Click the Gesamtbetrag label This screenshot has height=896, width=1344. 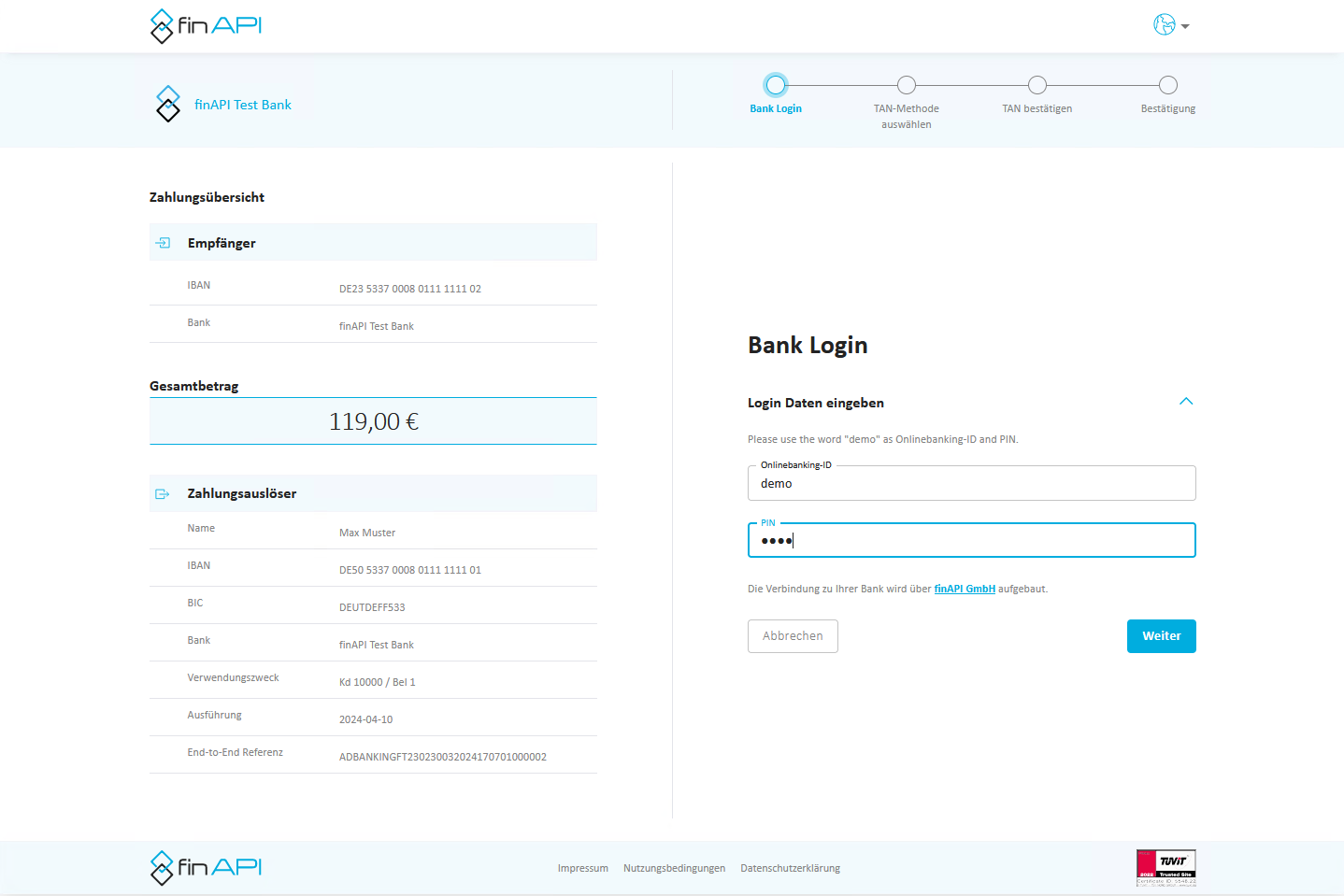[x=194, y=386]
